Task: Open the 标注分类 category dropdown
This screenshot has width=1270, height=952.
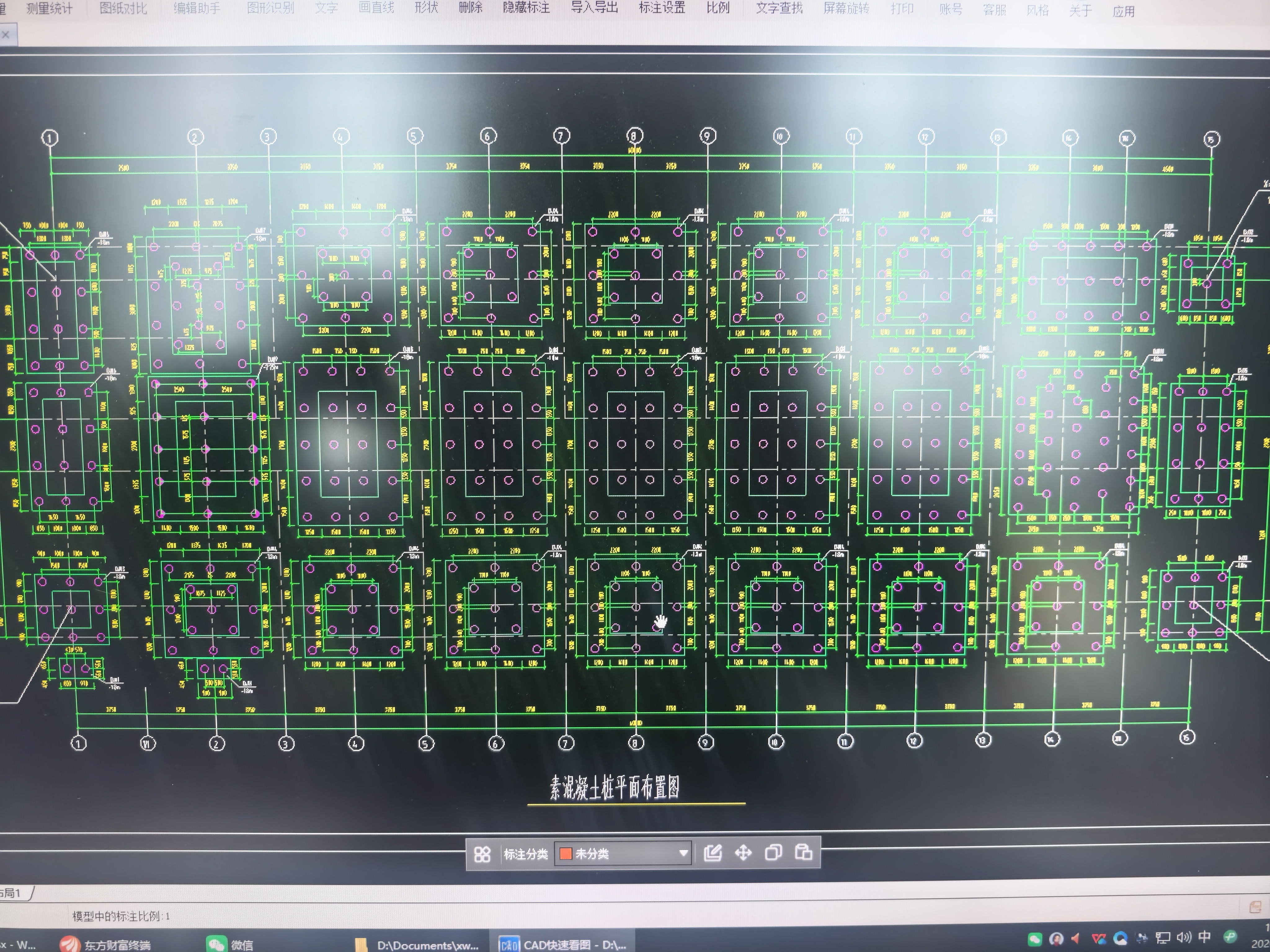Action: click(622, 854)
